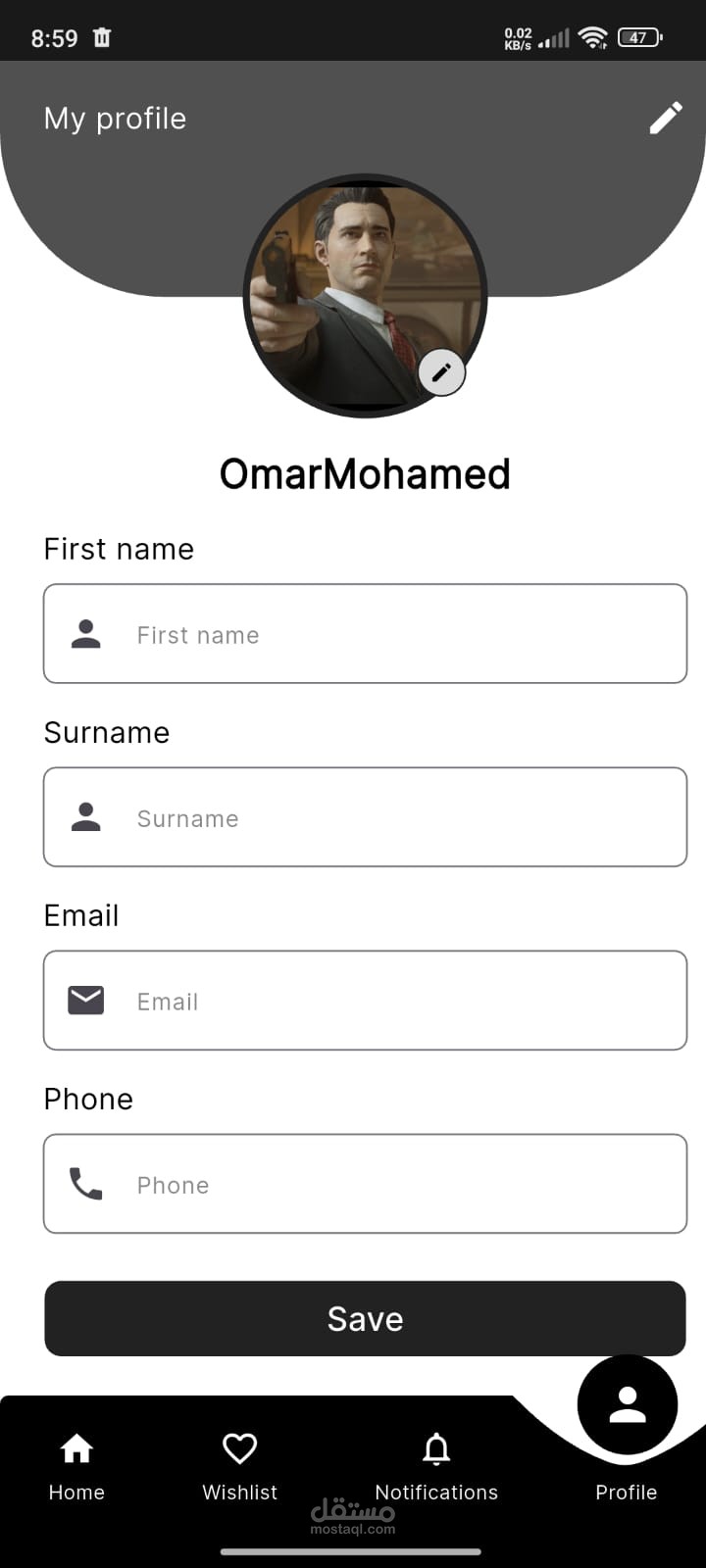Image resolution: width=706 pixels, height=1568 pixels.
Task: Tap the person icon in Surname field
Action: 86,817
